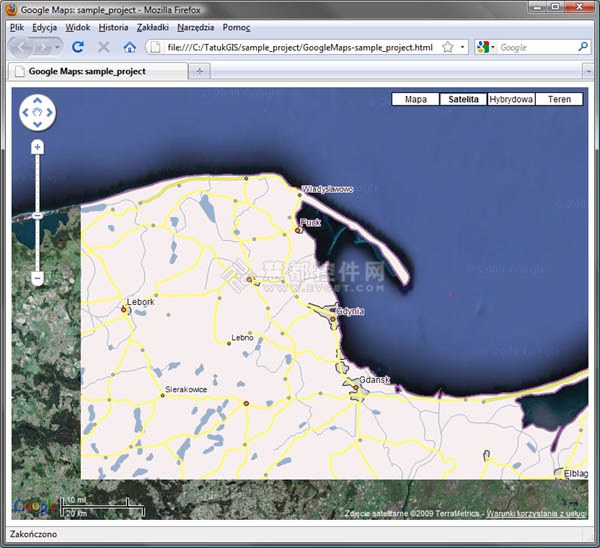The height and width of the screenshot is (548, 600).
Task: Open the Edycja menu
Action: (x=44, y=28)
